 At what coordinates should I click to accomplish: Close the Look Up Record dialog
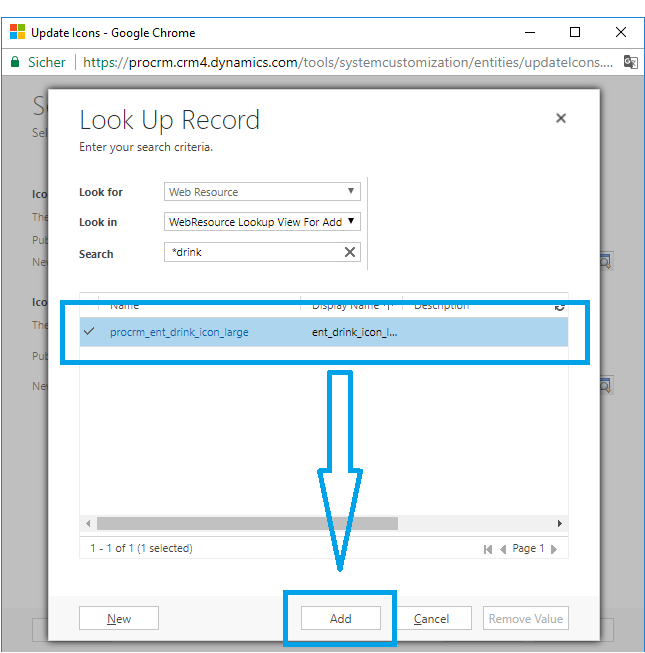click(x=560, y=118)
